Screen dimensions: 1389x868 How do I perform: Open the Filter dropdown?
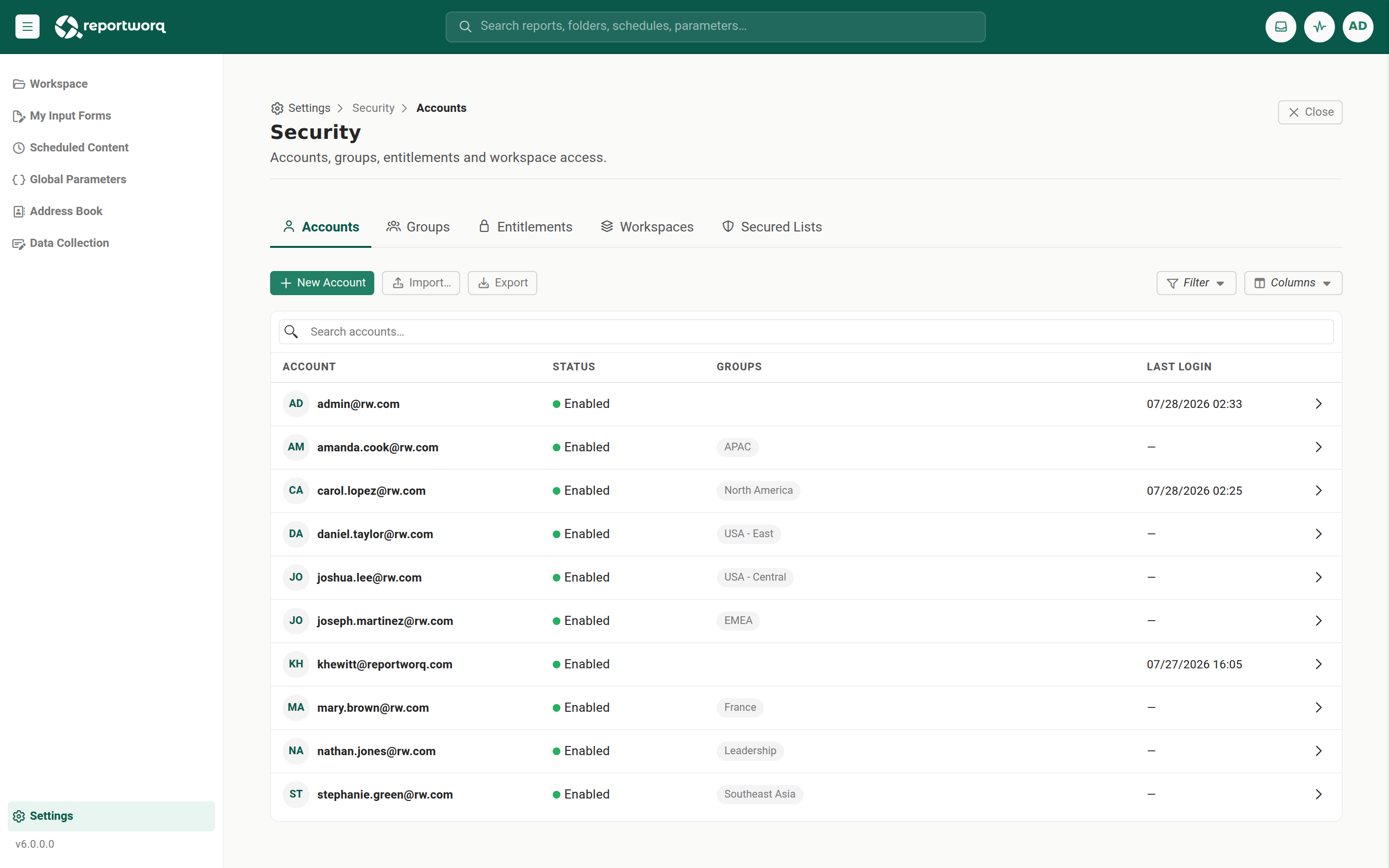pyautogui.click(x=1196, y=283)
